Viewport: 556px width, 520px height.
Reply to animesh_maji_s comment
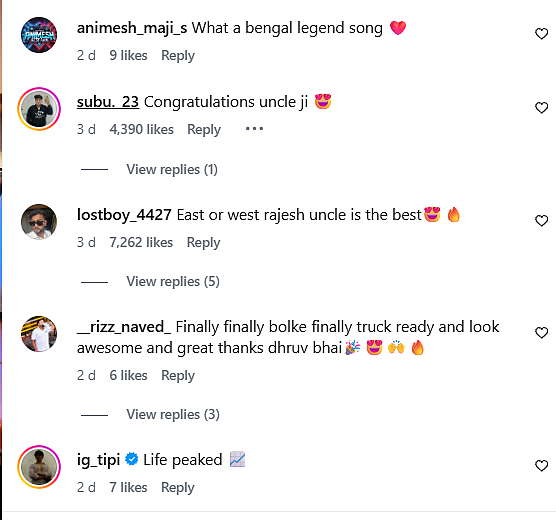tap(178, 56)
